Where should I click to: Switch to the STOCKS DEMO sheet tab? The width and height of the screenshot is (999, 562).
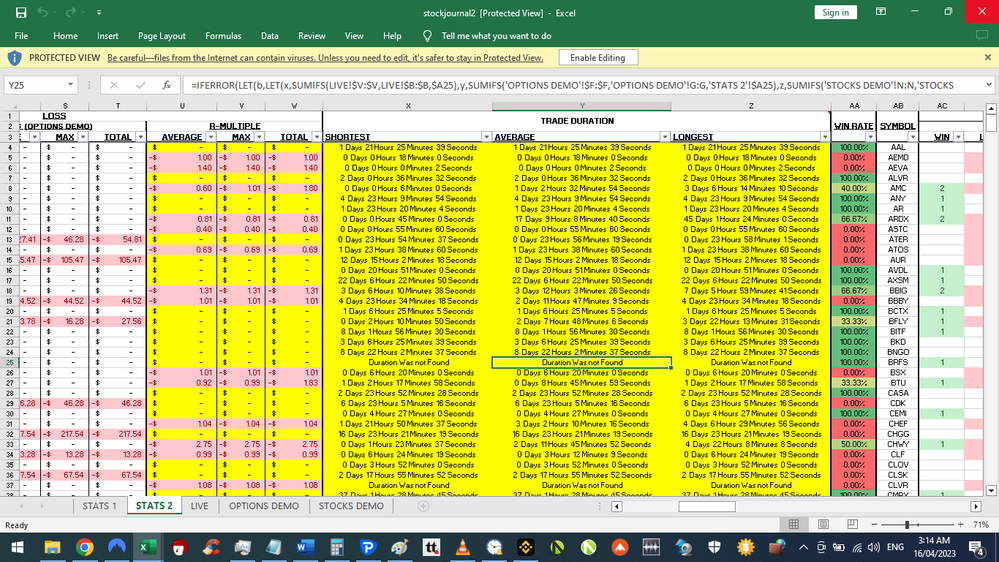pos(350,506)
